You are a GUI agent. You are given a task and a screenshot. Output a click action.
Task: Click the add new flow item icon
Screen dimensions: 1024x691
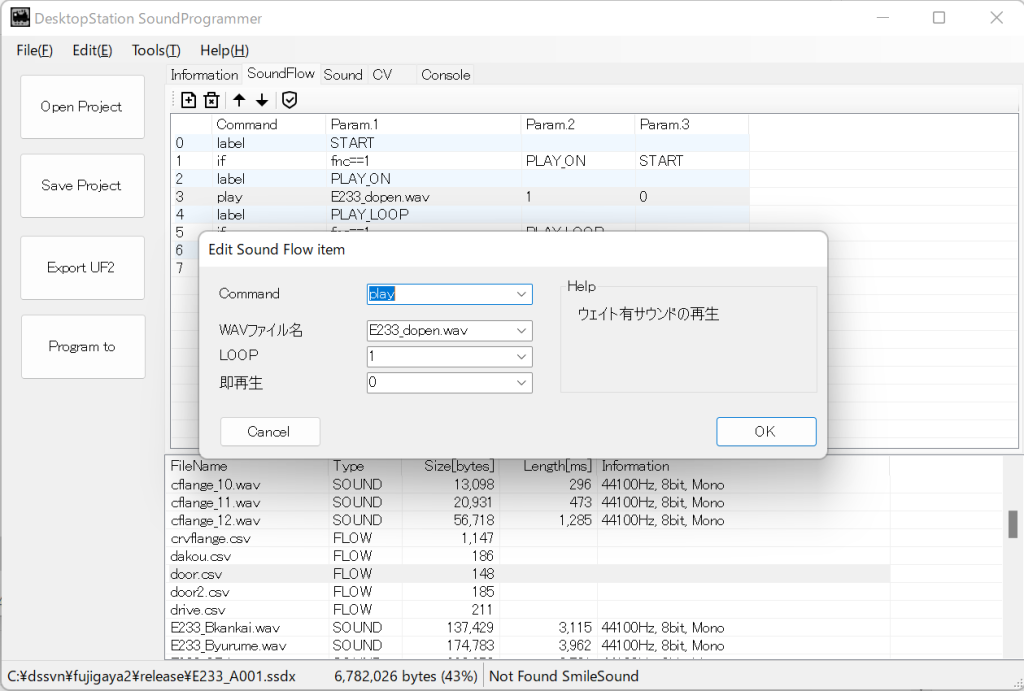188,100
